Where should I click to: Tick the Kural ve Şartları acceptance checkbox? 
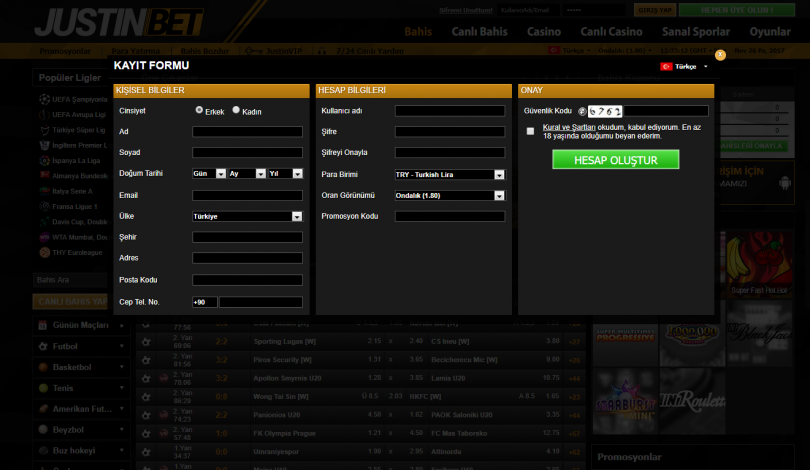530,131
